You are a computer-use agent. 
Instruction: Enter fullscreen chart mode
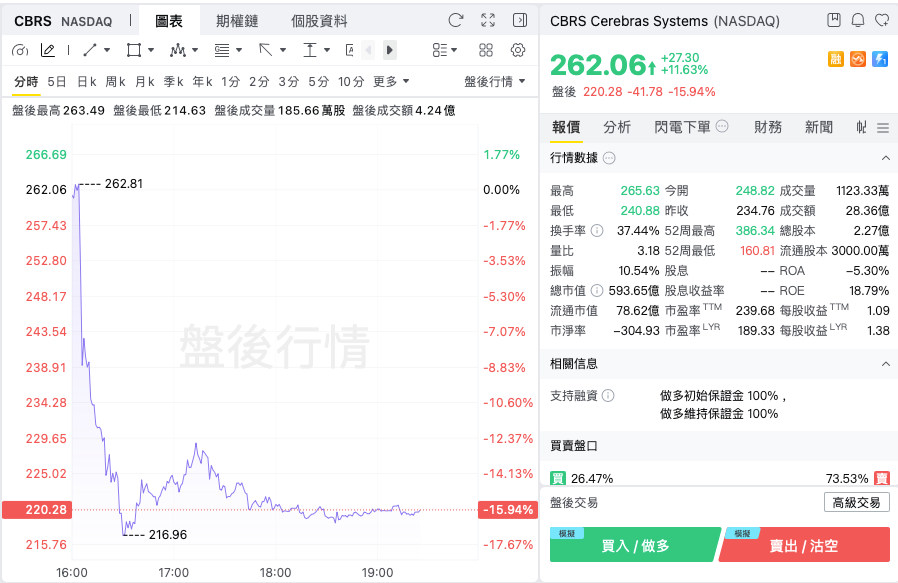coord(488,21)
